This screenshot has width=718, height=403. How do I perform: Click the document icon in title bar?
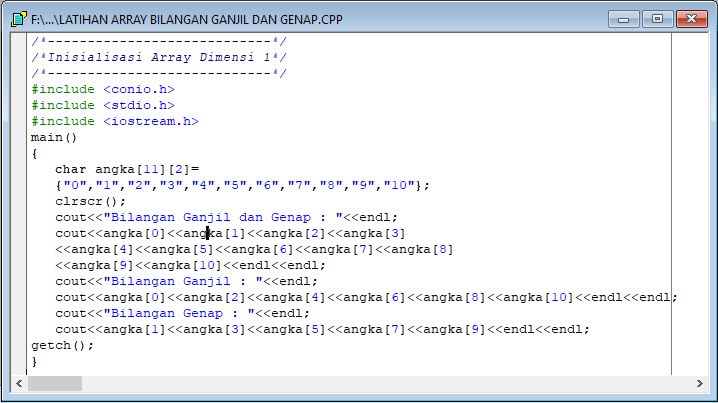click(x=18, y=19)
